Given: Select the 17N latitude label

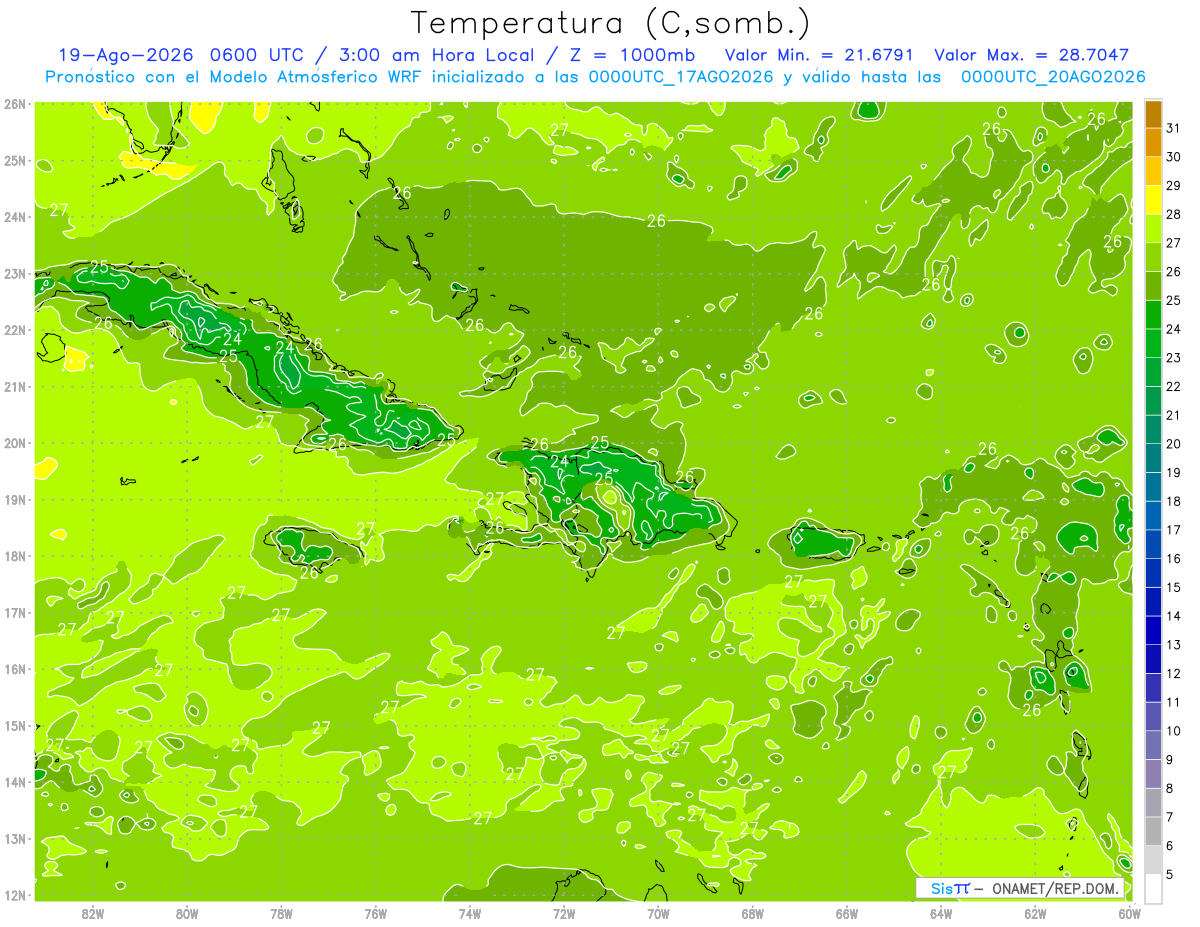Looking at the screenshot, I should tap(15, 613).
